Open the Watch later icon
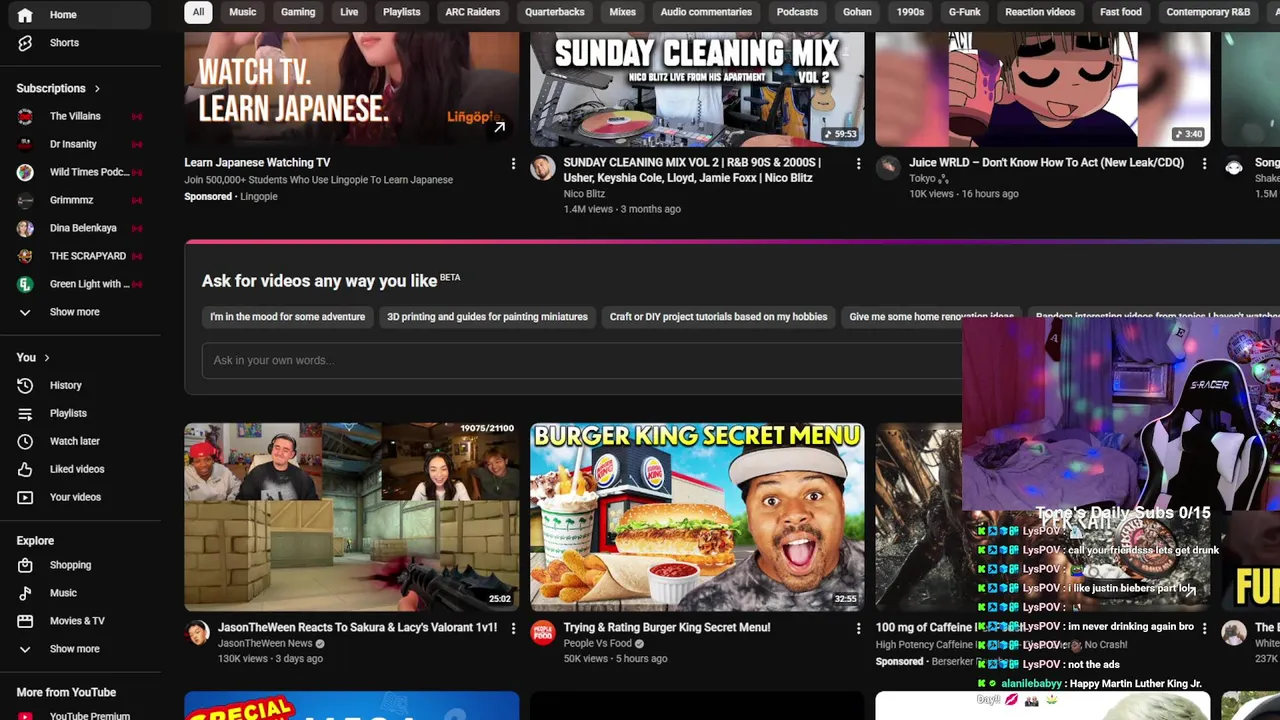 click(x=25, y=441)
